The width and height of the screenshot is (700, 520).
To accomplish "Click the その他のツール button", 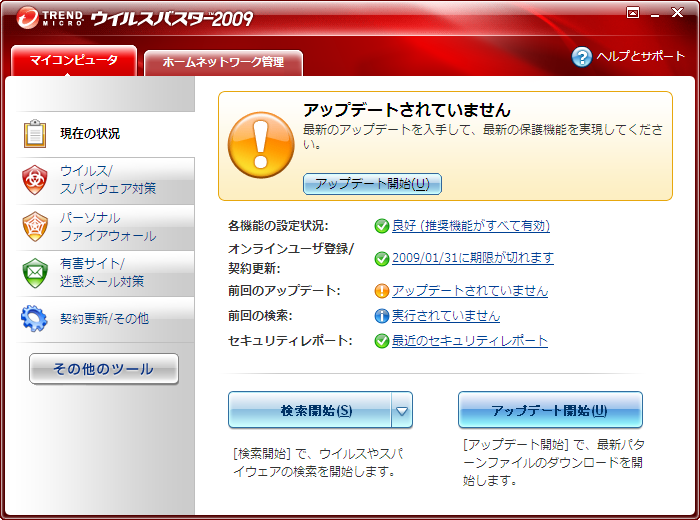I will pos(104,369).
